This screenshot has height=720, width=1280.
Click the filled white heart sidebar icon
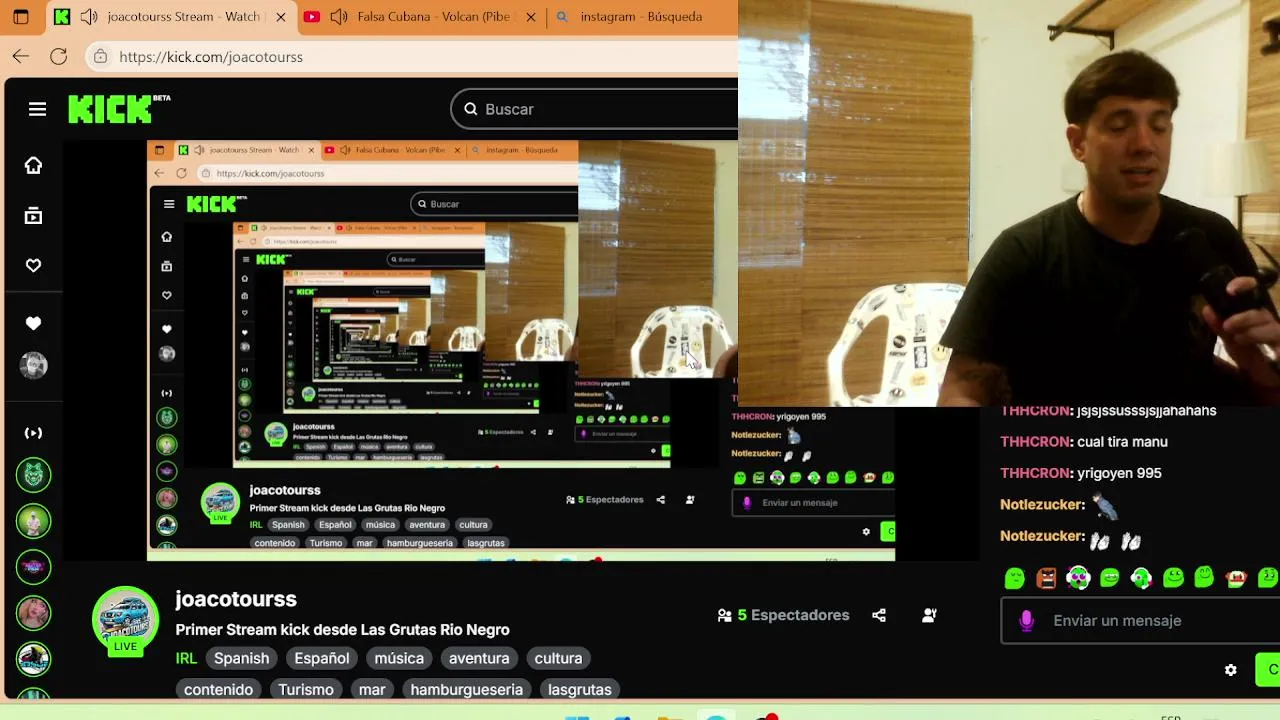pyautogui.click(x=33, y=323)
